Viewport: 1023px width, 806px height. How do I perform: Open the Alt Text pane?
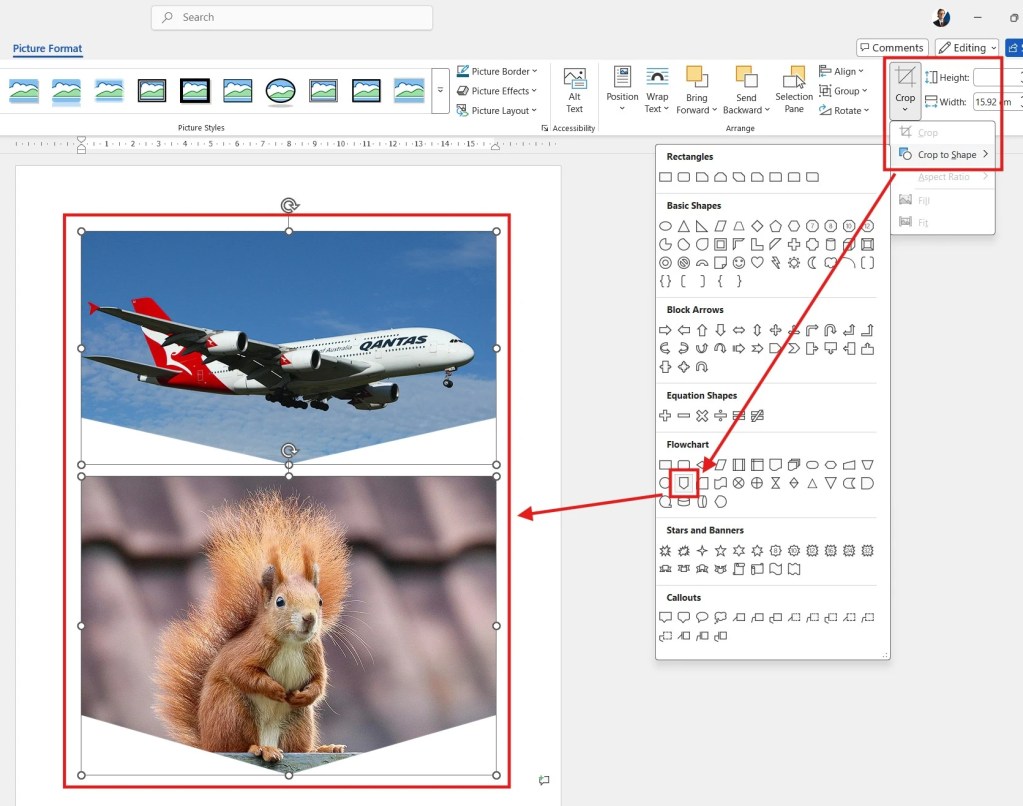point(574,89)
